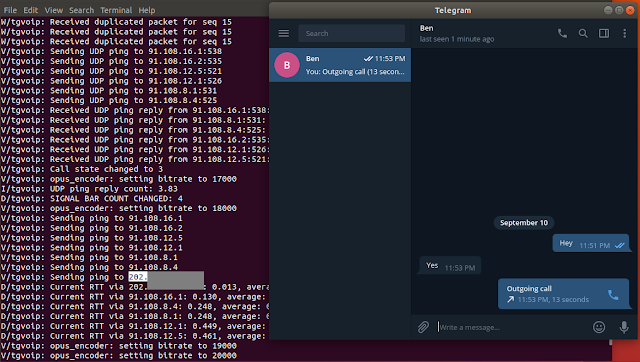Toggle the chat info side panel
The height and width of the screenshot is (362, 640).
604,33
